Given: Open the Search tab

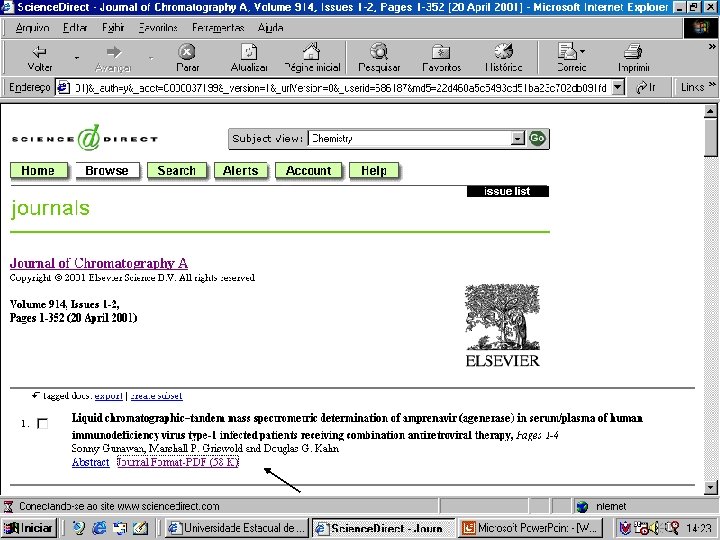Looking at the screenshot, I should point(177,170).
